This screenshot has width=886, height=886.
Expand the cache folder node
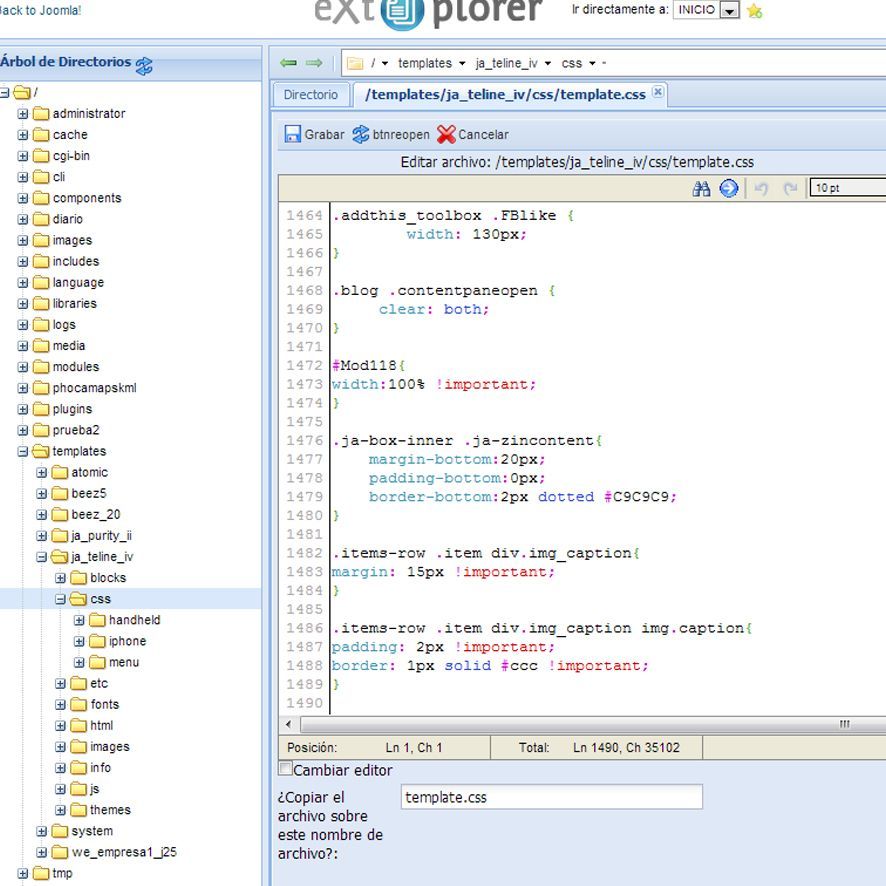point(23,134)
